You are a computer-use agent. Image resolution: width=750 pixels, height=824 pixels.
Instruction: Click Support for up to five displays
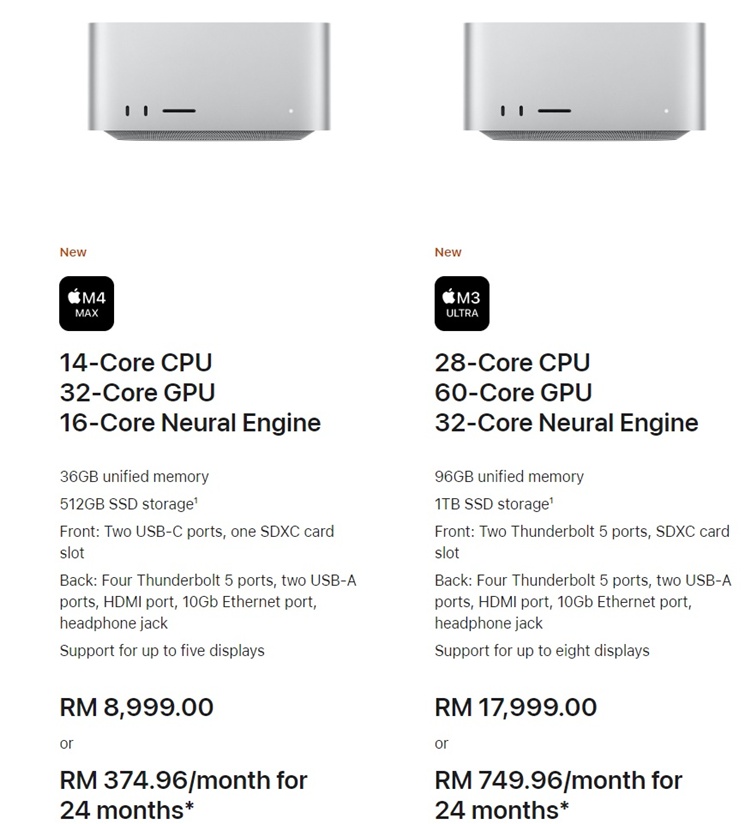162,651
